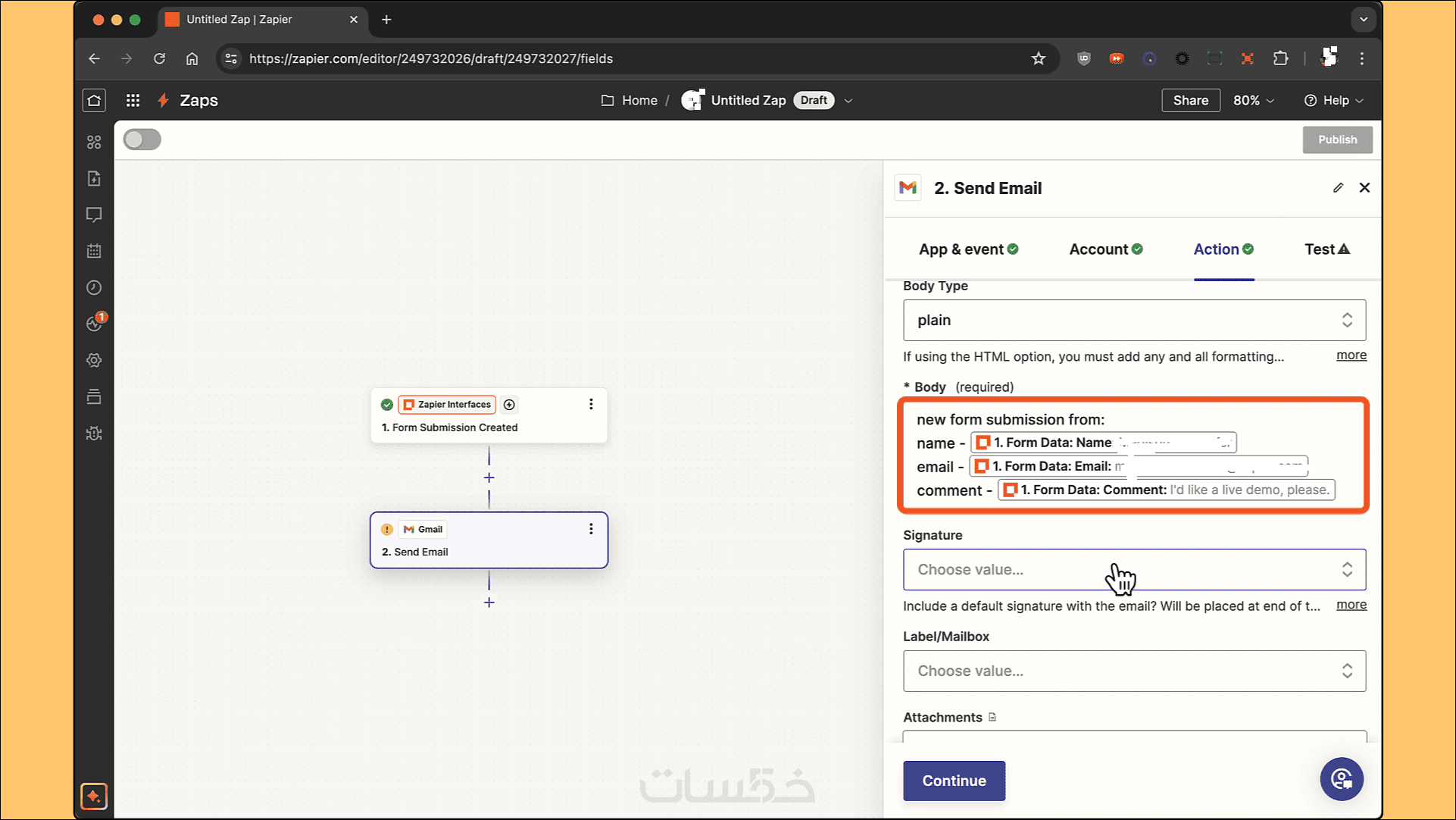
Task: Open the Zapier home icon in top bar
Action: (x=94, y=100)
